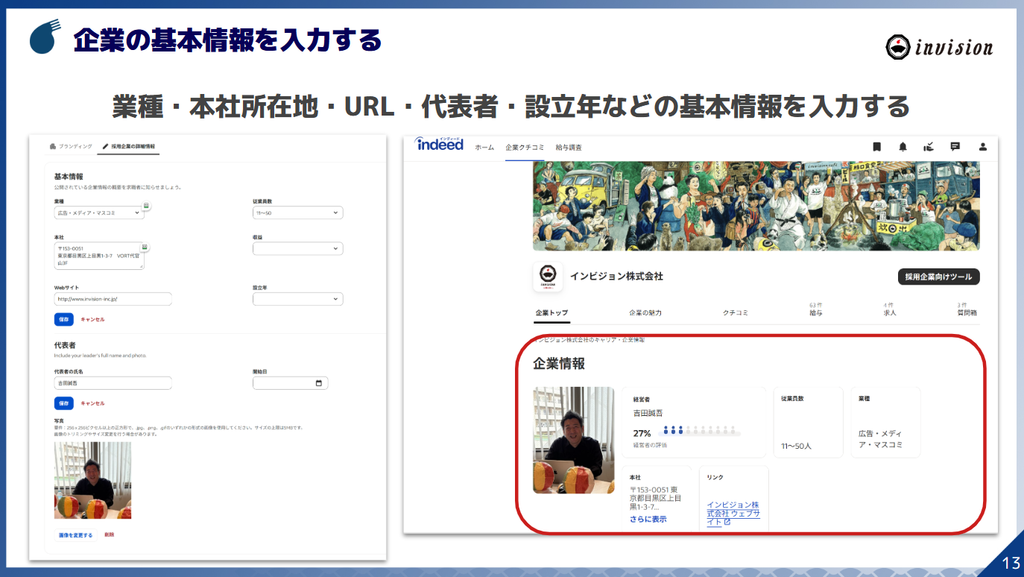Click the 本社 address text area

(99, 256)
